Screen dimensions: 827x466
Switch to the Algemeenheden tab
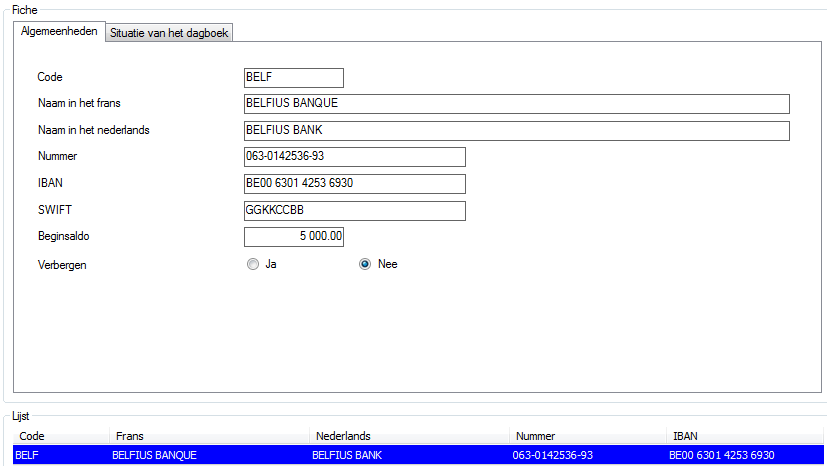(x=59, y=32)
